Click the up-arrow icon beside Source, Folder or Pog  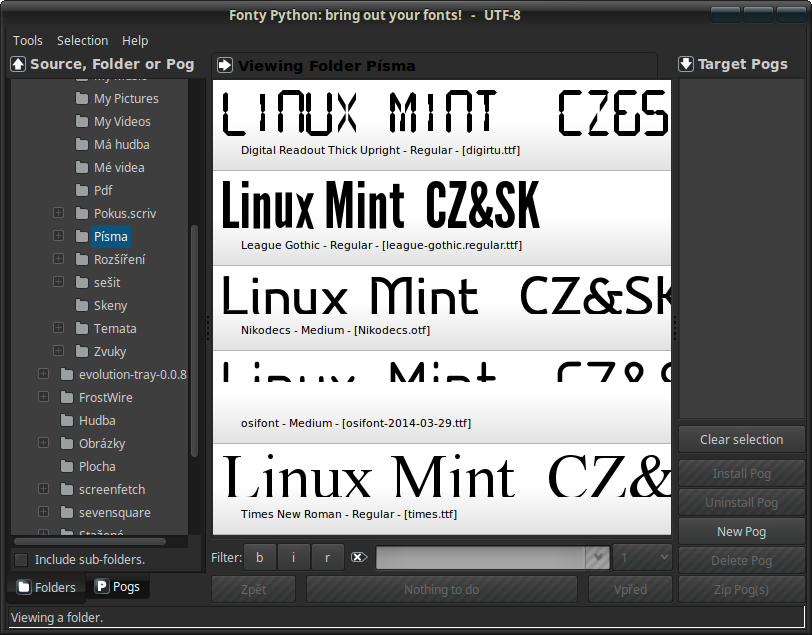(18, 64)
